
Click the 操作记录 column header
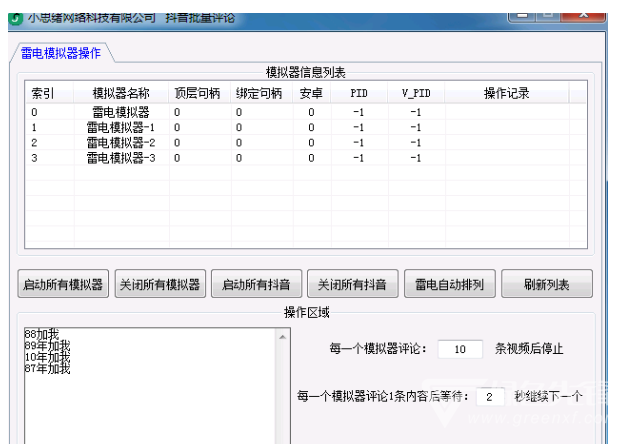click(506, 93)
